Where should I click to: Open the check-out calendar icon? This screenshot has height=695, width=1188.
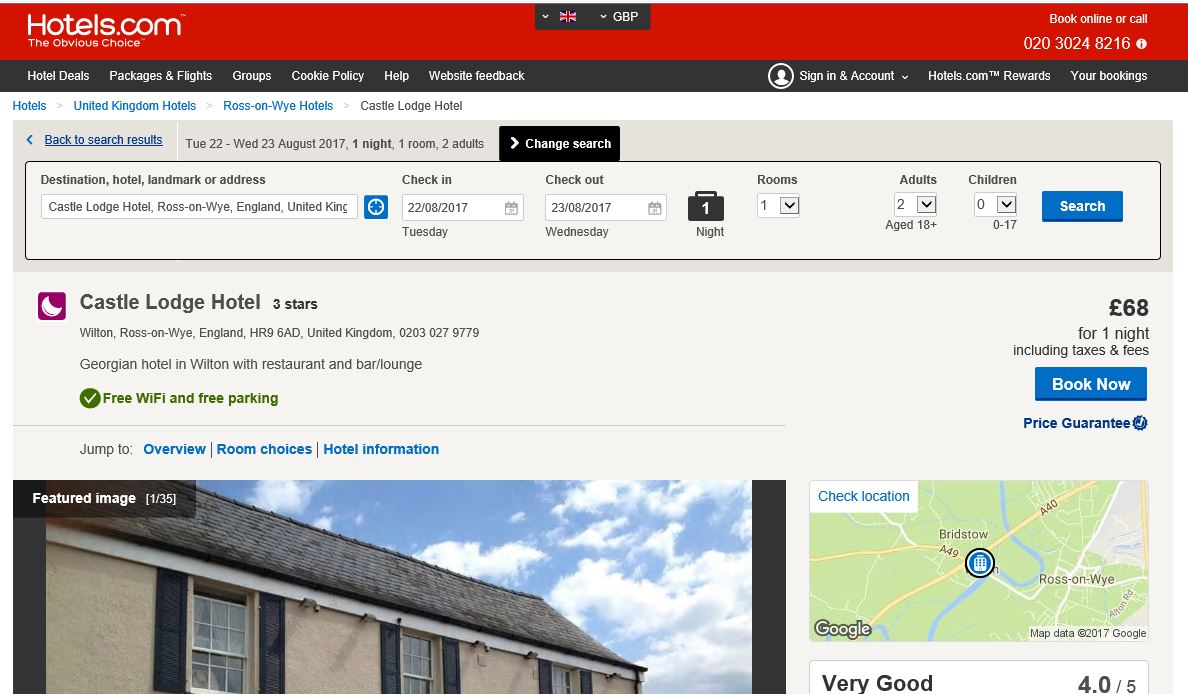655,208
